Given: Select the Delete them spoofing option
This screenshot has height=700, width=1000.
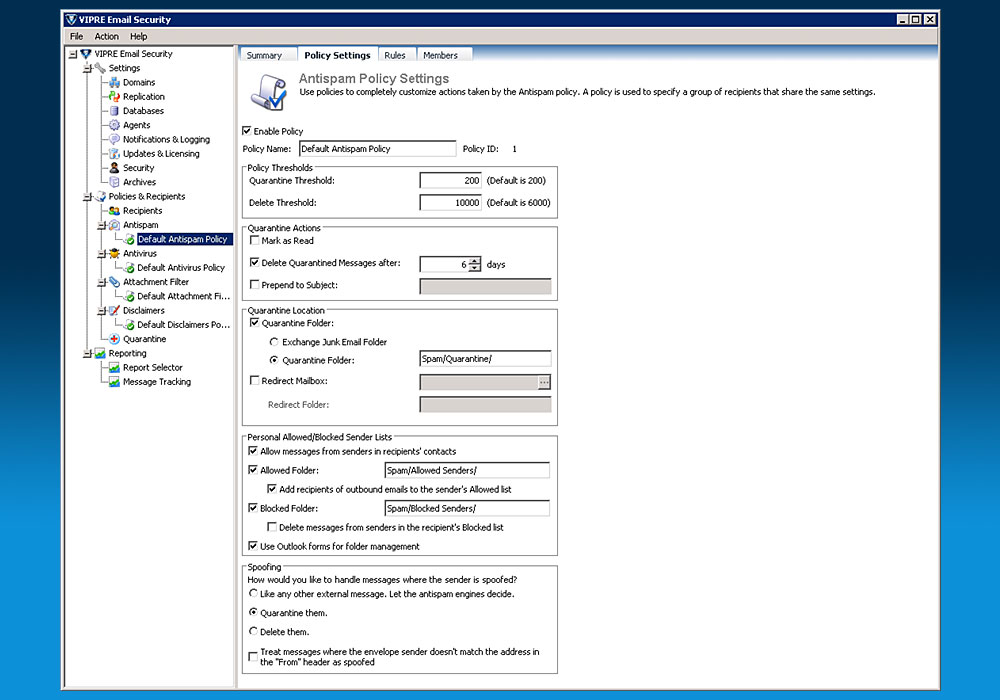Looking at the screenshot, I should click(x=253, y=631).
